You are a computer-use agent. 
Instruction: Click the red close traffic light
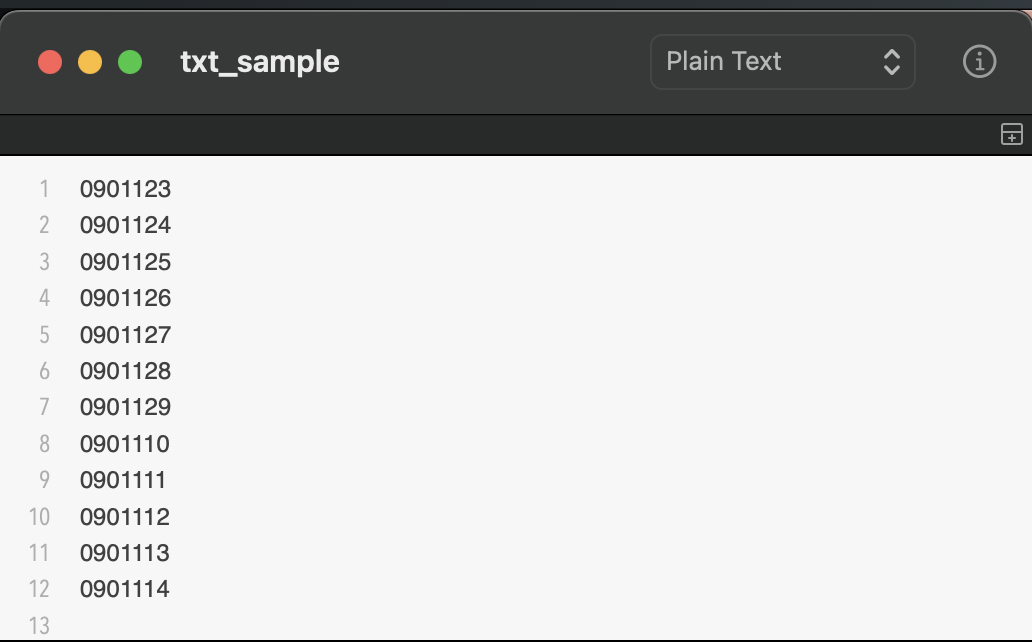click(x=50, y=61)
